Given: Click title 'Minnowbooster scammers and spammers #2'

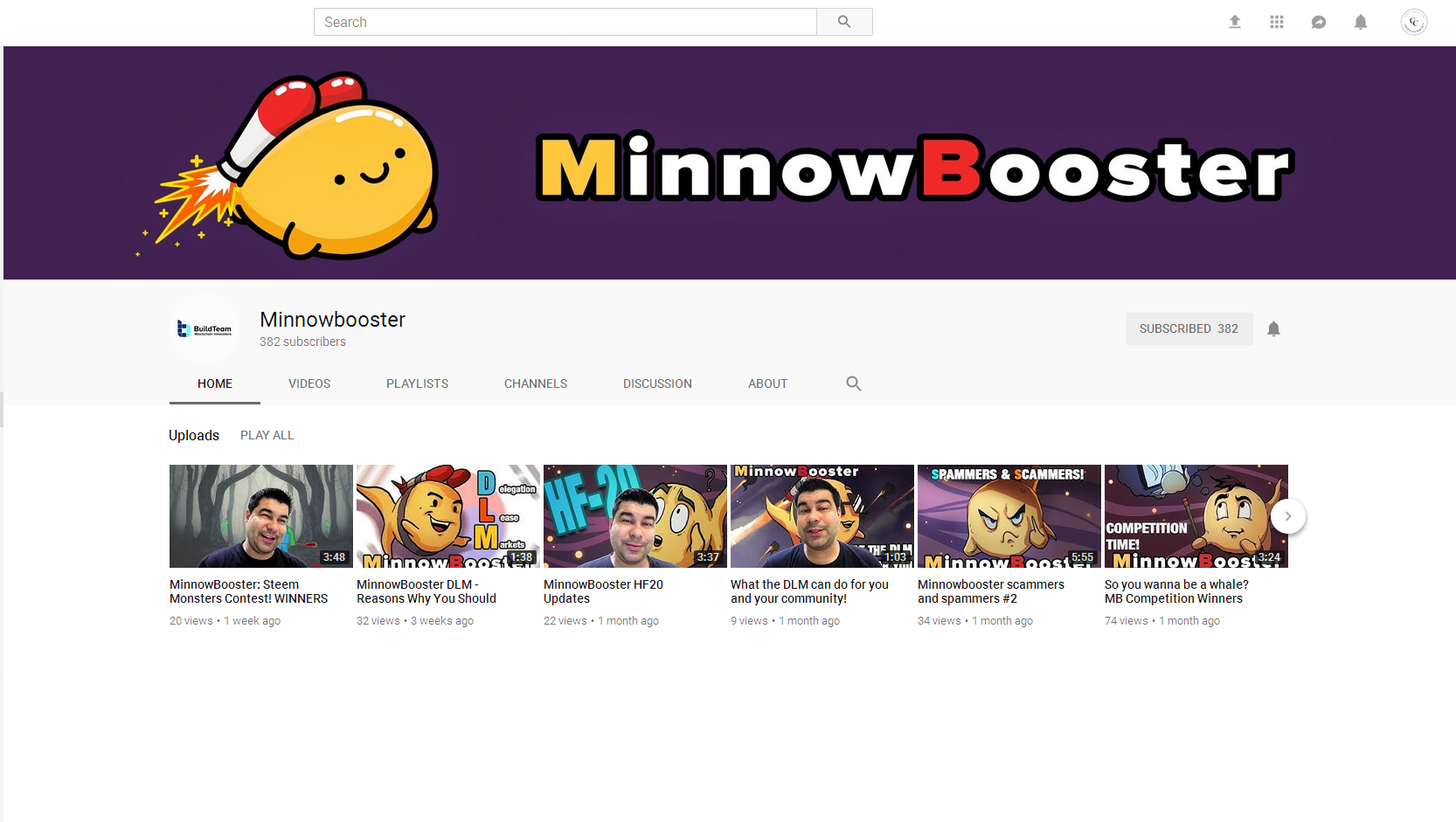Looking at the screenshot, I should pos(991,591).
